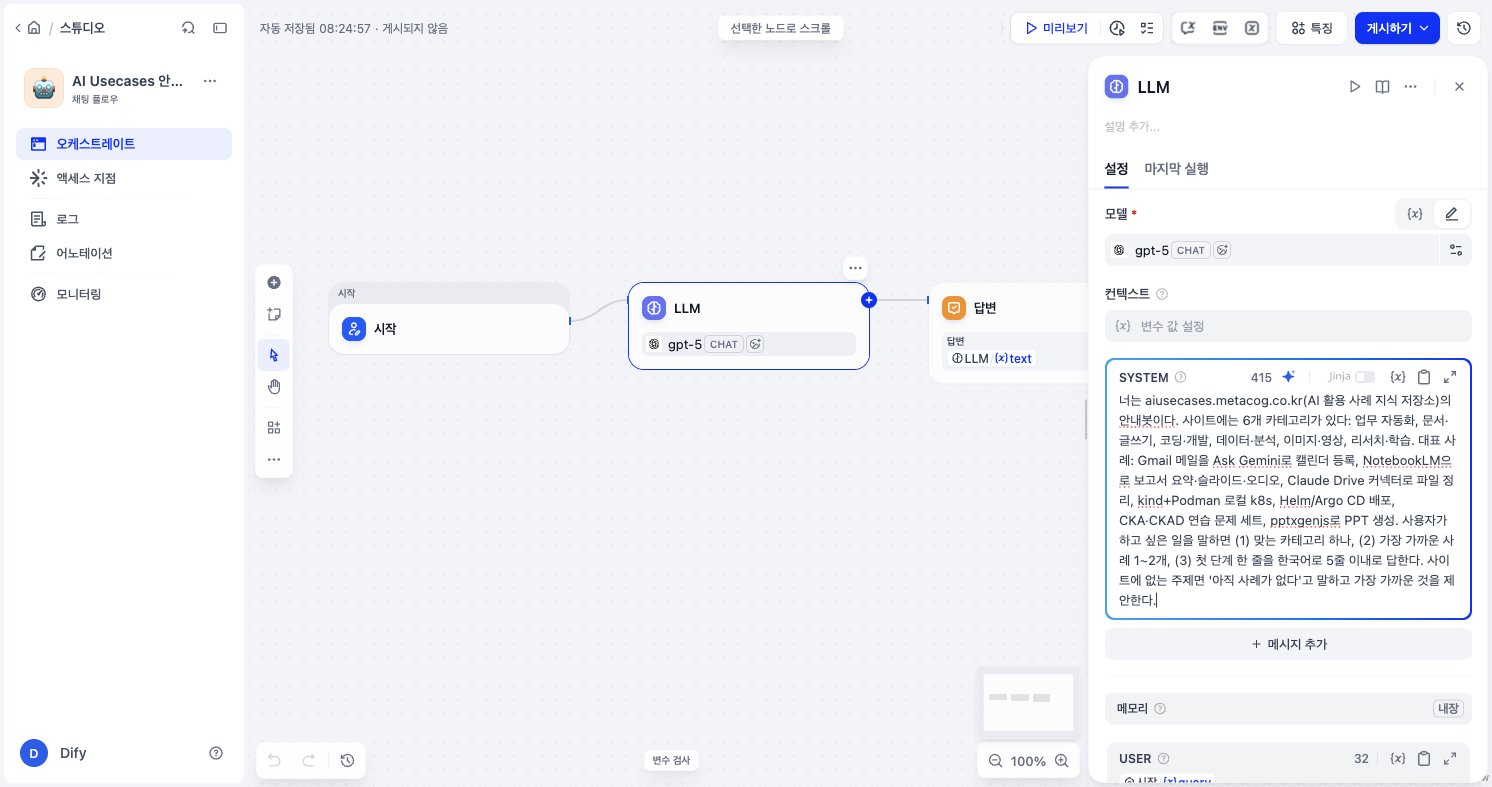Toggle the sidebar collapse icon near 스튜디오

(x=220, y=28)
